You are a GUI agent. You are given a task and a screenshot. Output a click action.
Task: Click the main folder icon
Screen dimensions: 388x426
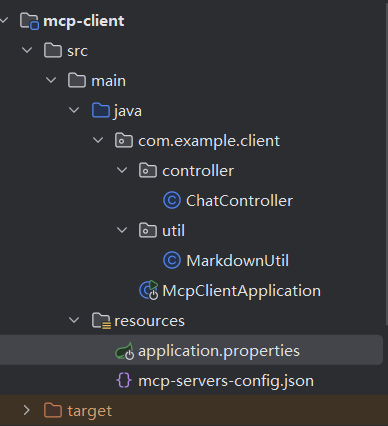click(77, 81)
